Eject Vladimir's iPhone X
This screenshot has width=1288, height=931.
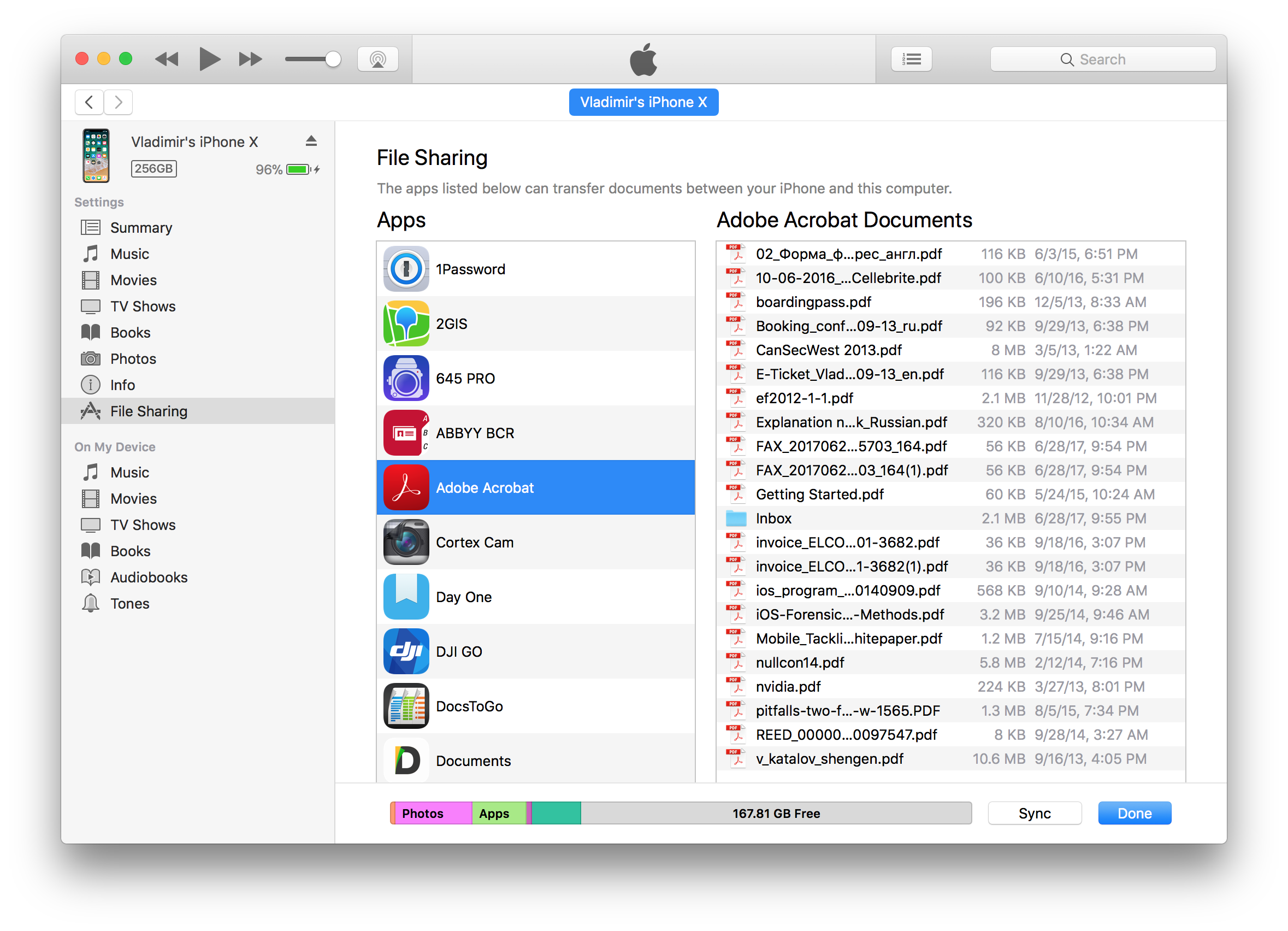click(x=311, y=142)
